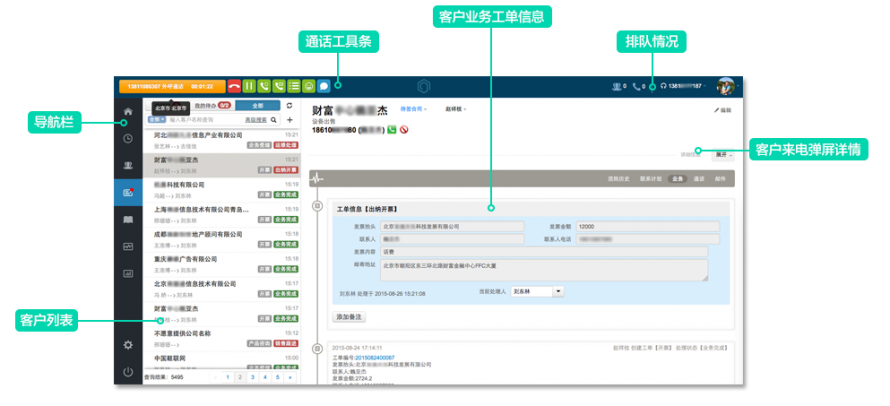Screen dimensions: 890x406
Task: Click the 添加备注 button
Action: pos(349,317)
